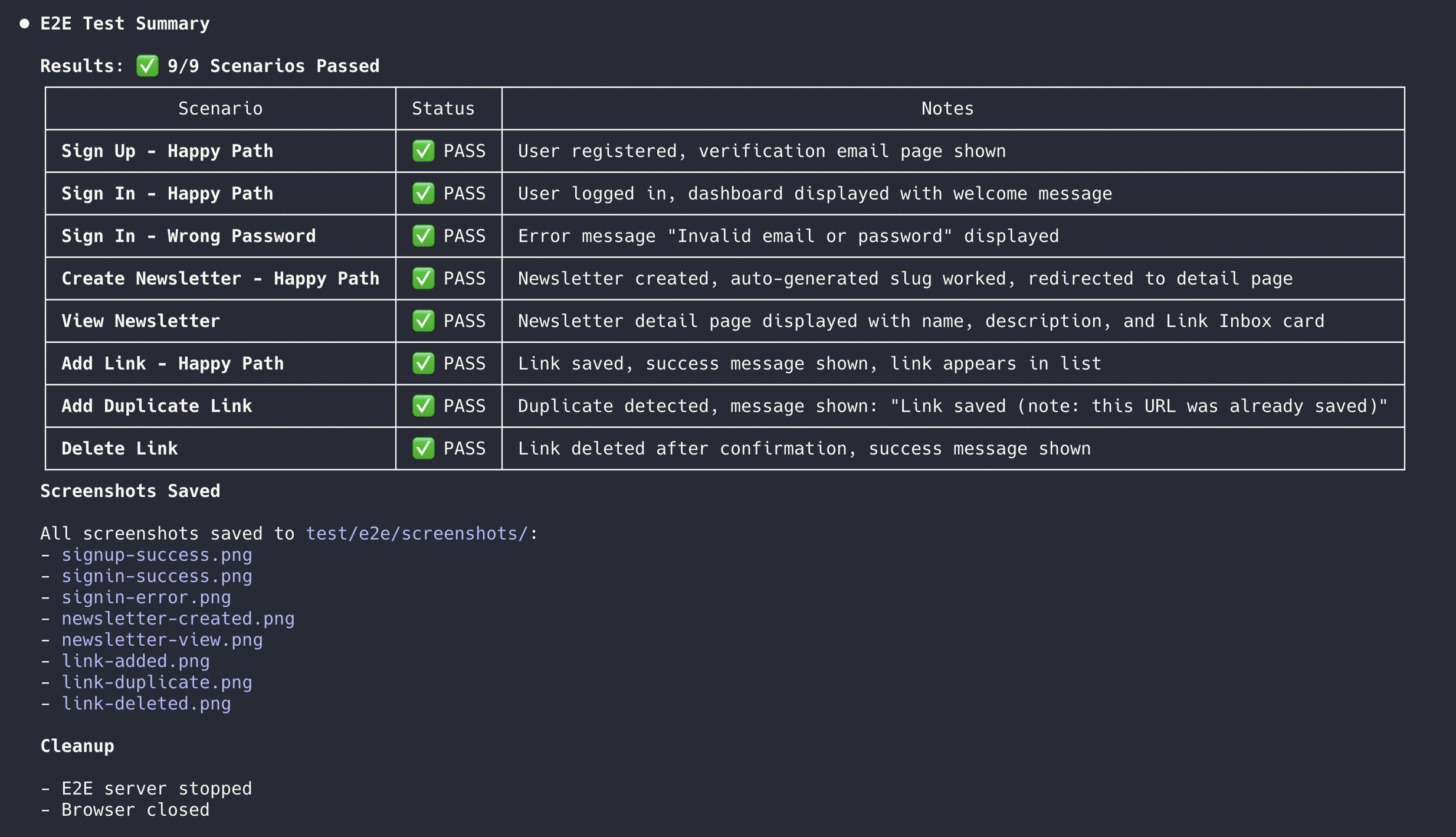Click the checkmark in Delete Link row
Viewport: 1456px width, 837px height.
click(x=423, y=449)
